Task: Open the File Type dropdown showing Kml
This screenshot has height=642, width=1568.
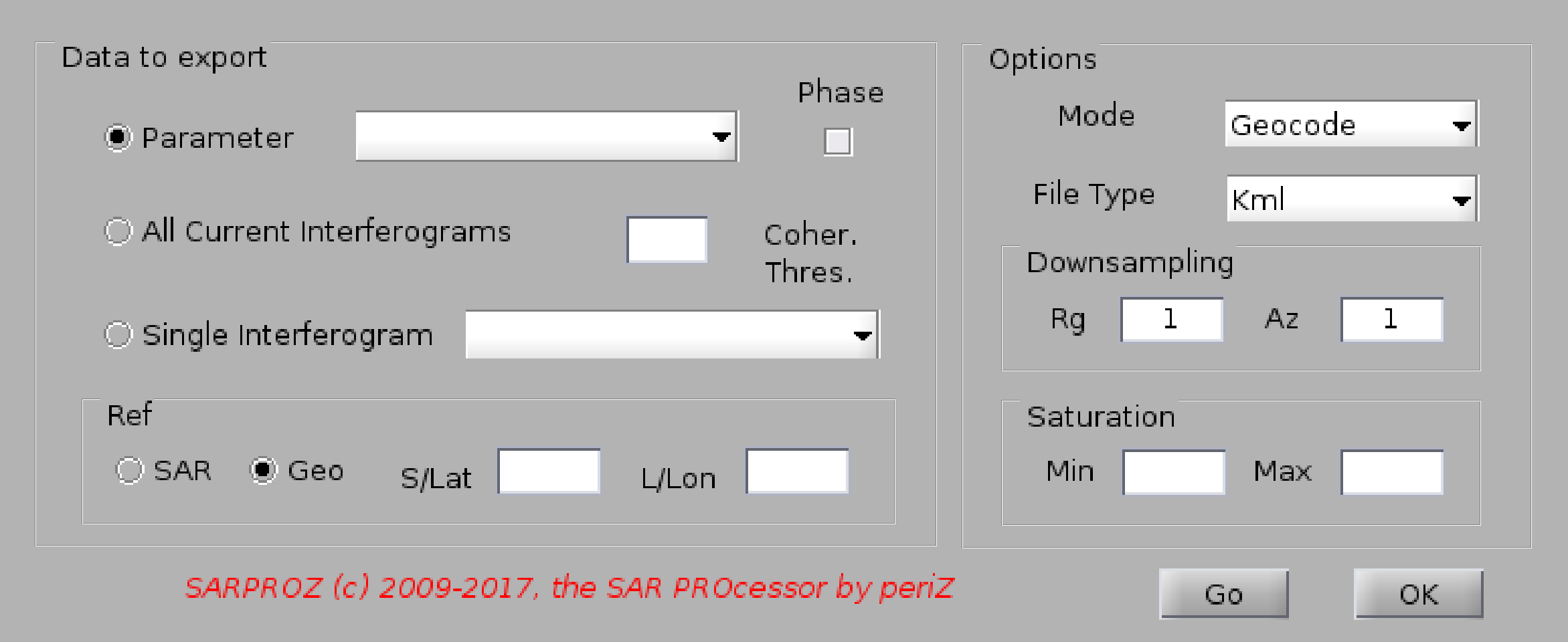Action: (1352, 199)
